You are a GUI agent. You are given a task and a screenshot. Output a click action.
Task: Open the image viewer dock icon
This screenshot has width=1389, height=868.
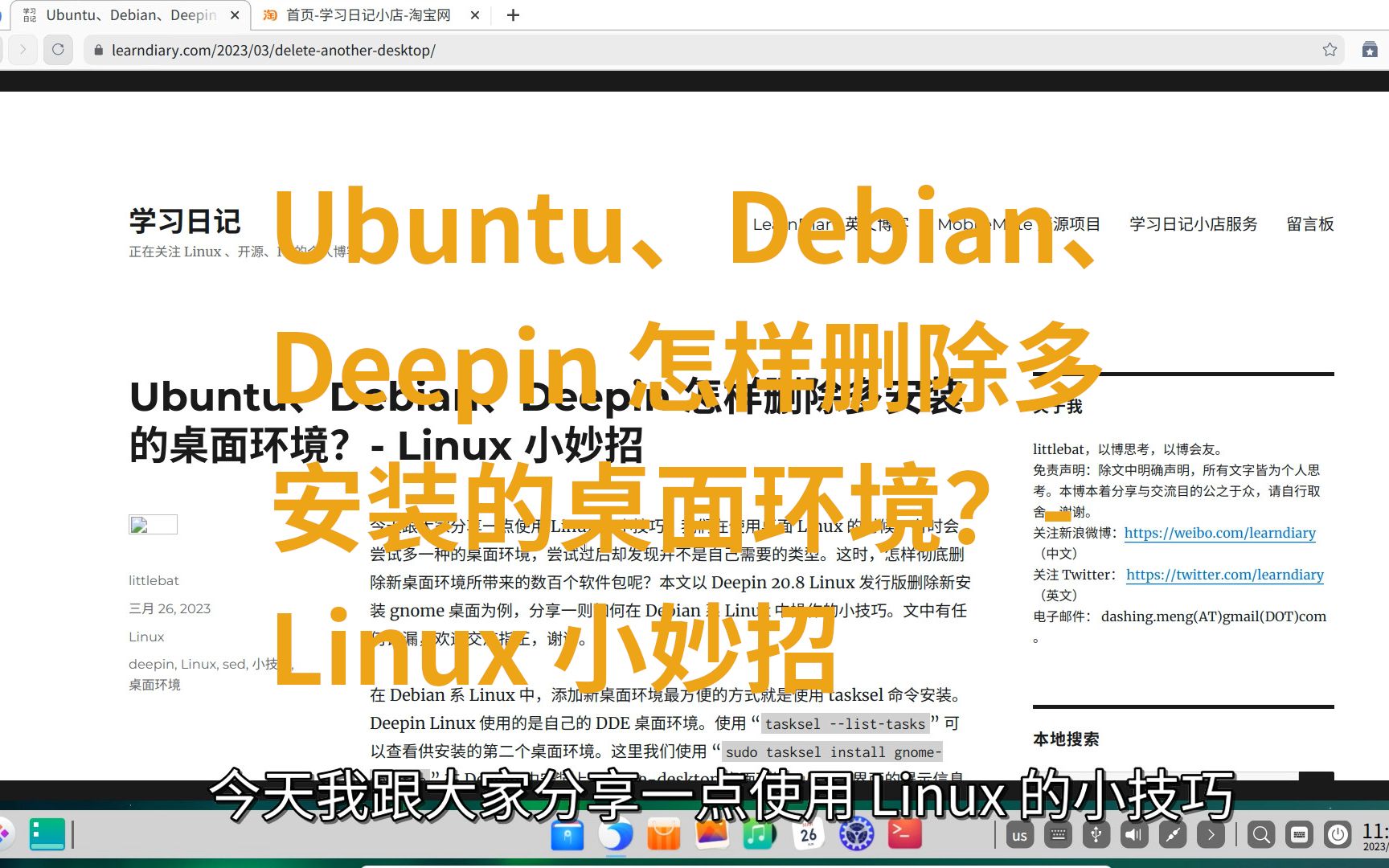tap(711, 834)
